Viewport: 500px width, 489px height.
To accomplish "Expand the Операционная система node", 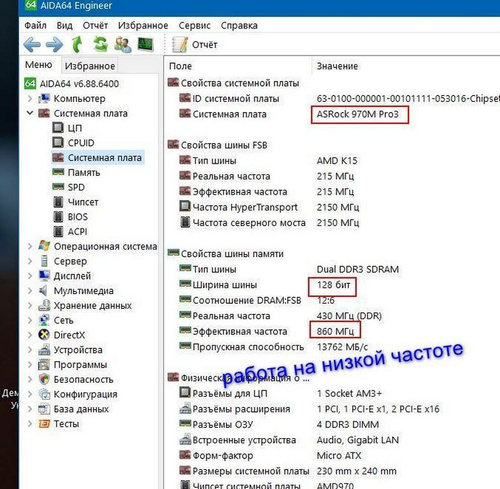I will (30, 246).
